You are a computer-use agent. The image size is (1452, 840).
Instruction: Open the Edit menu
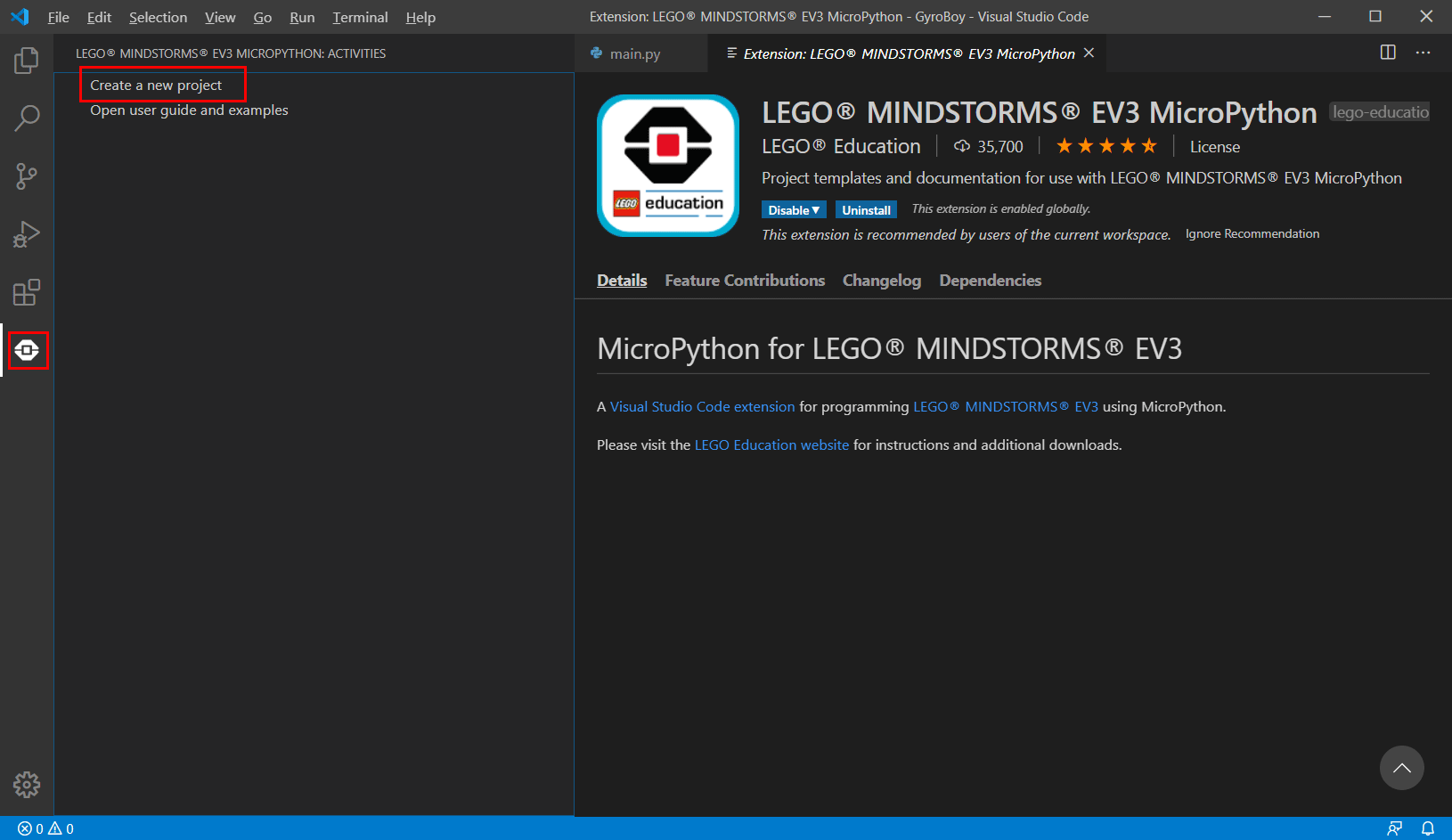(99, 17)
